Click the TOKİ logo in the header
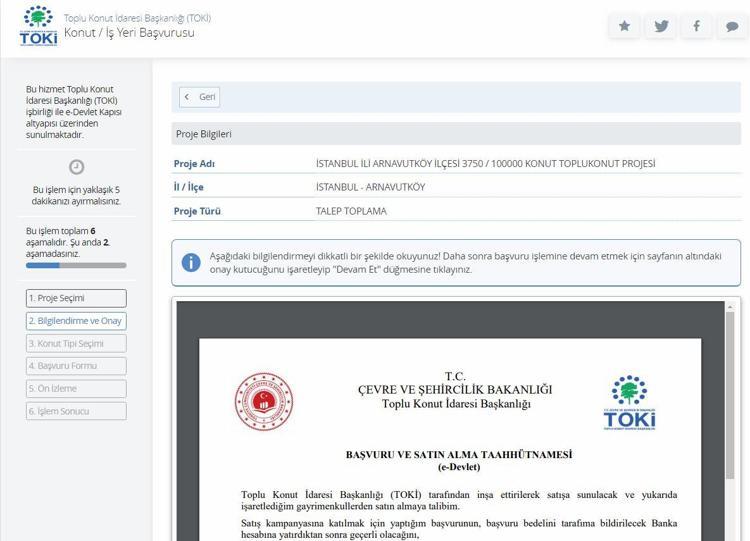750x541 pixels. click(x=38, y=26)
